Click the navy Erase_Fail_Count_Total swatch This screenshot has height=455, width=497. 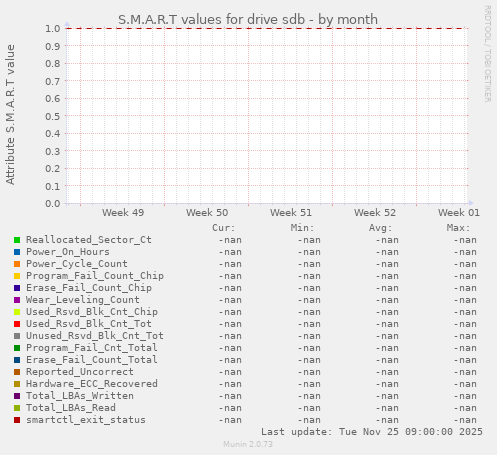(x=17, y=360)
